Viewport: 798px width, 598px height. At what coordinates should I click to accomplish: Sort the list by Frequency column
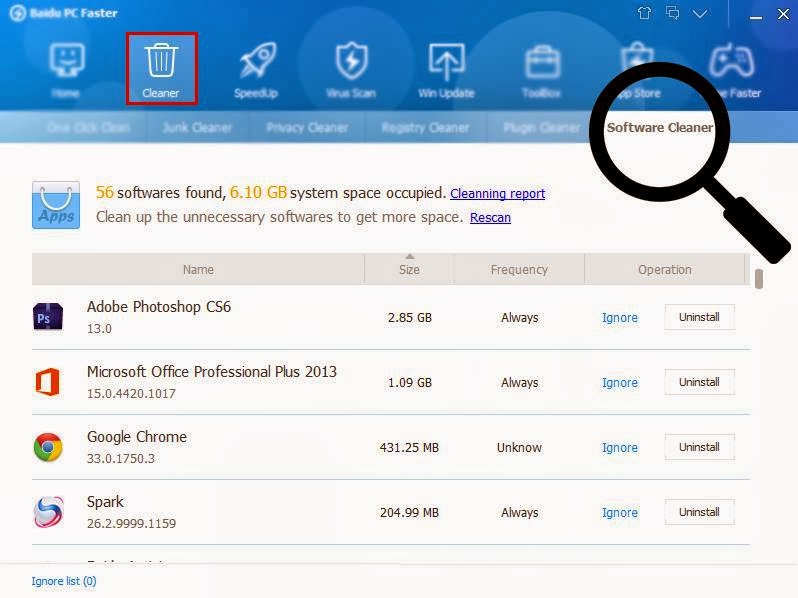pos(519,269)
